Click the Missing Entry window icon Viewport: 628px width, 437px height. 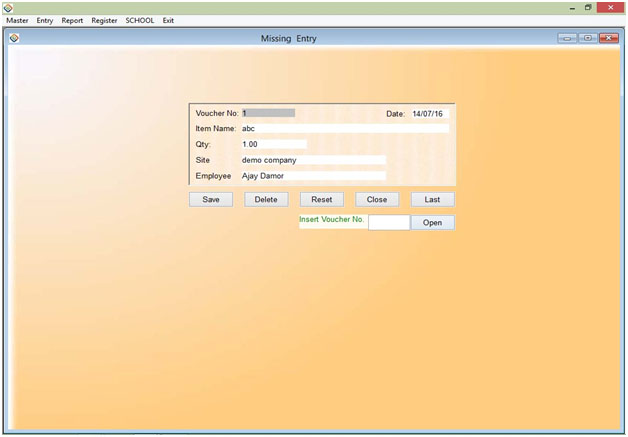tap(14, 38)
